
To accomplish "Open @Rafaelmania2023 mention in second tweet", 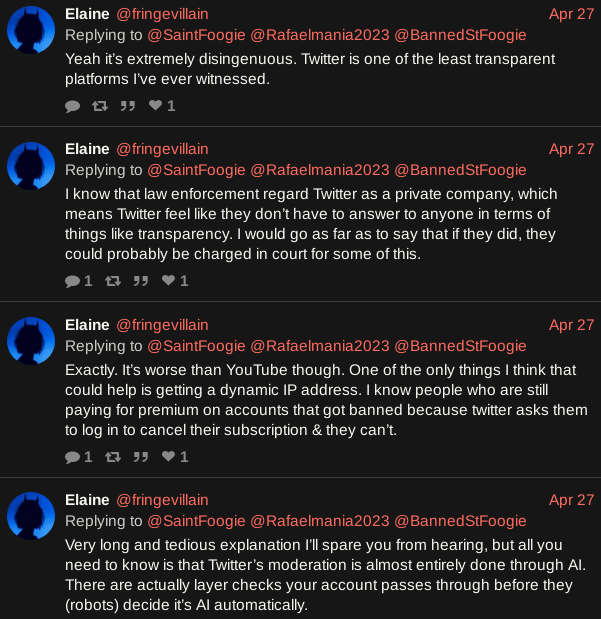I will click(320, 170).
